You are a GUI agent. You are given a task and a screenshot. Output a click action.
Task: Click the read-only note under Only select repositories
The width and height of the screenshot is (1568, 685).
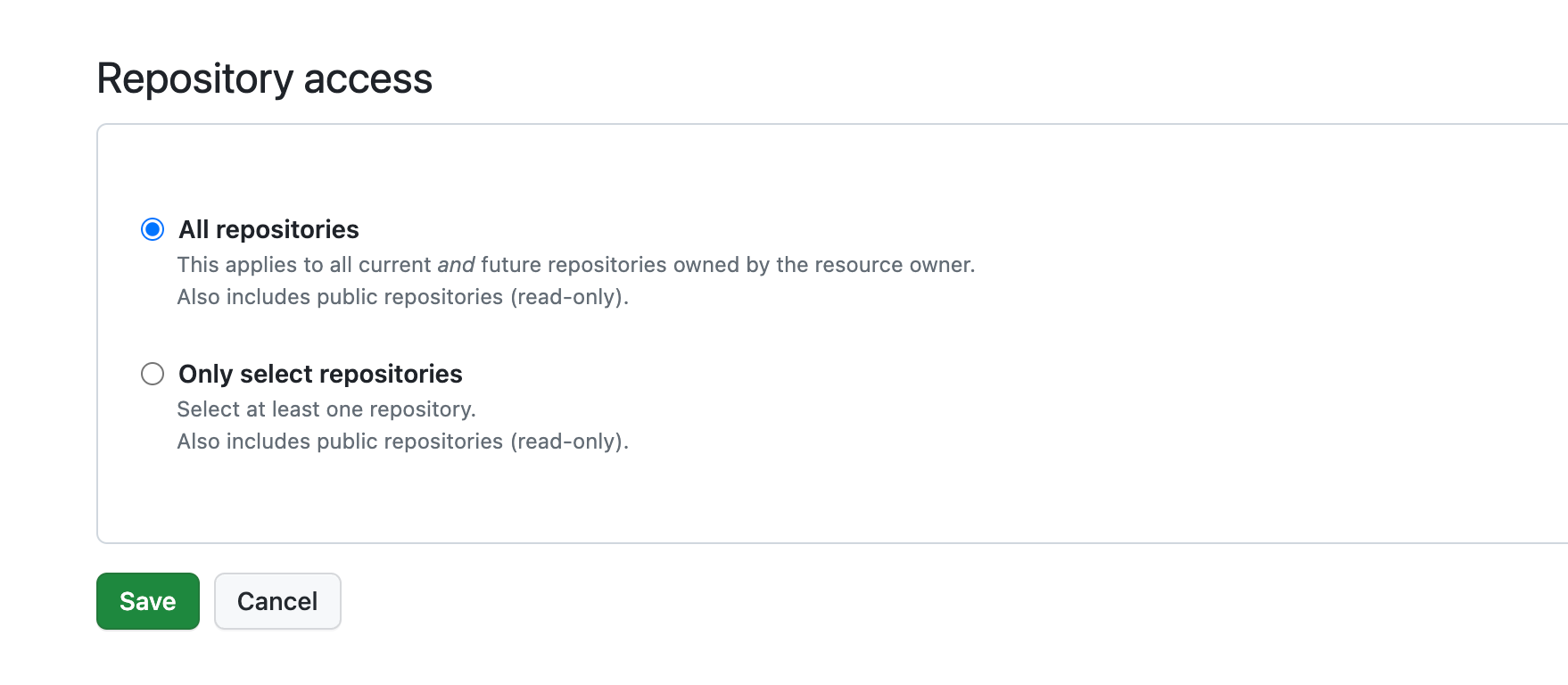tap(402, 442)
